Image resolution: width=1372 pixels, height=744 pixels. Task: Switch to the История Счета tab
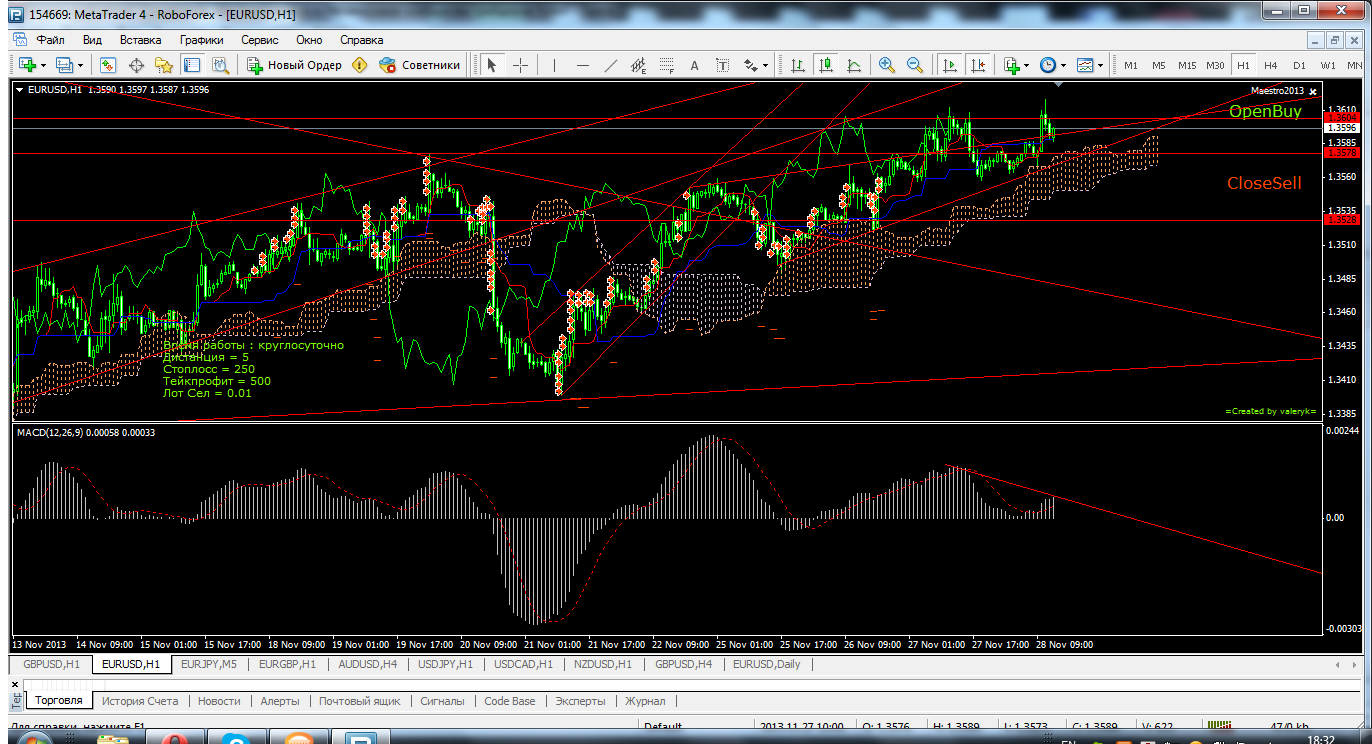tap(140, 701)
